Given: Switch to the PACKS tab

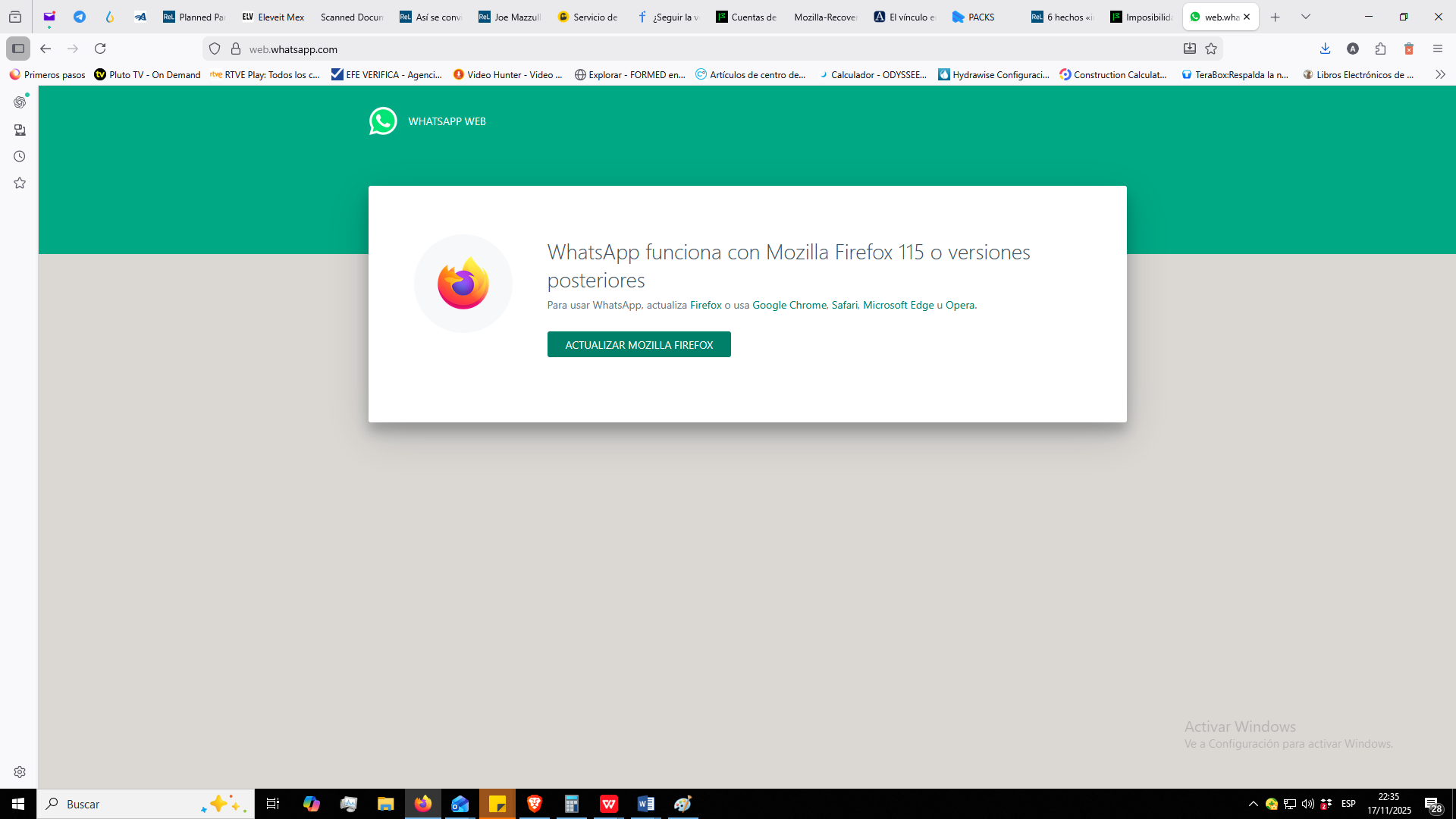Looking at the screenshot, I should pos(980,17).
